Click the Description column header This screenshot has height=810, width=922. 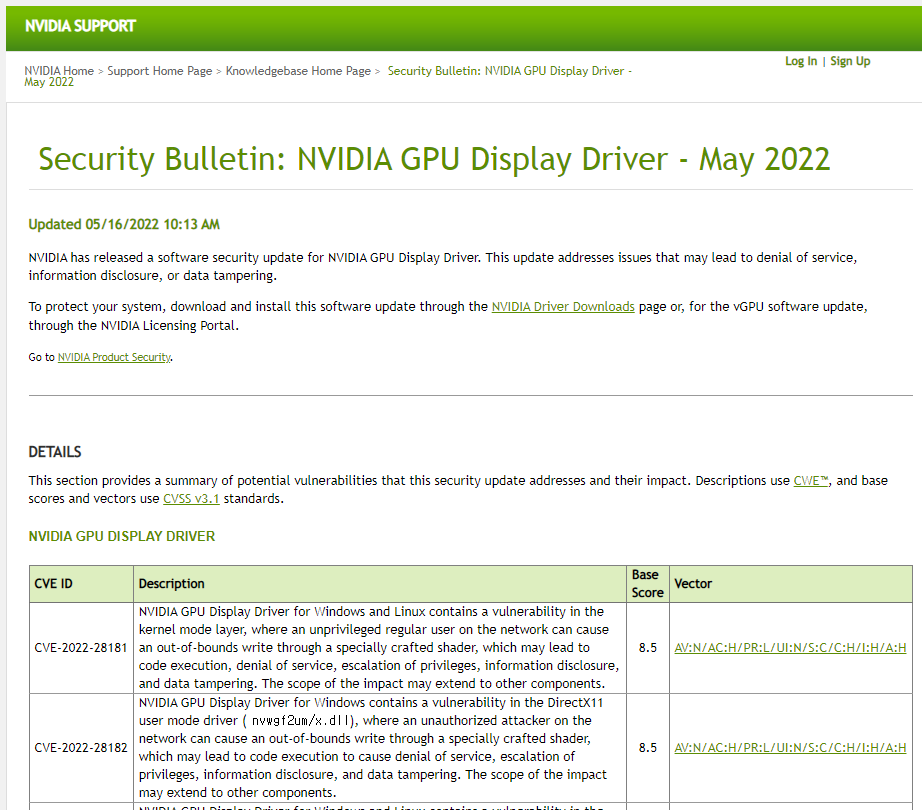click(380, 584)
